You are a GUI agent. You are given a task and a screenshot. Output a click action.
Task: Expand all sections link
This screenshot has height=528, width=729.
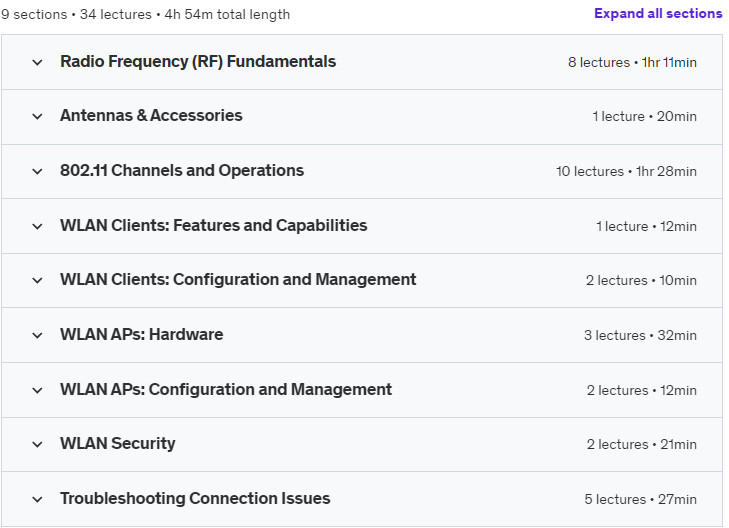(658, 13)
